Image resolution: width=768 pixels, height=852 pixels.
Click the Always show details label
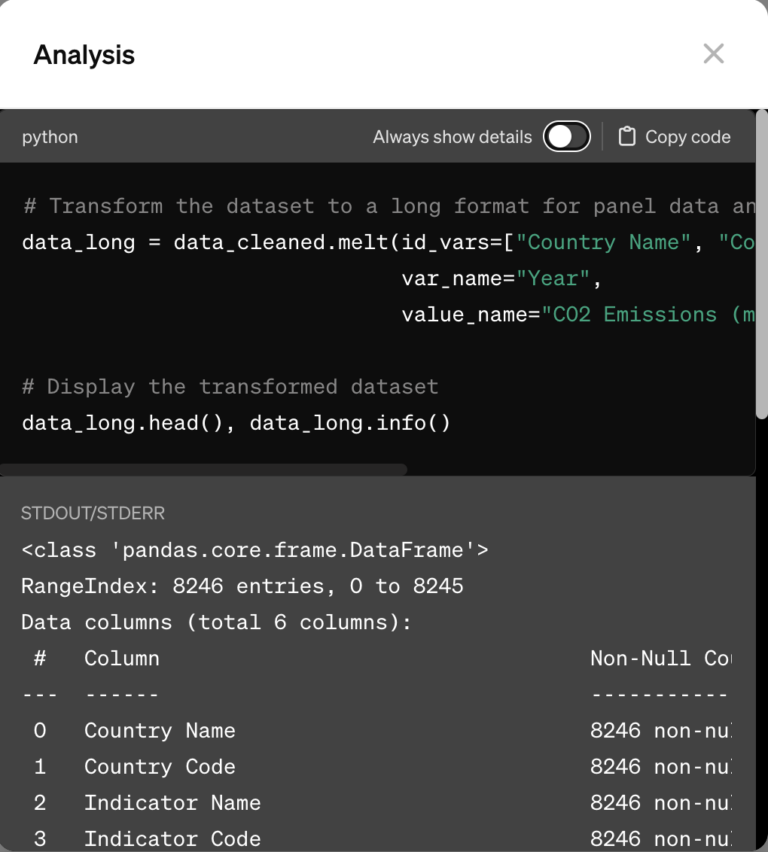coord(452,137)
